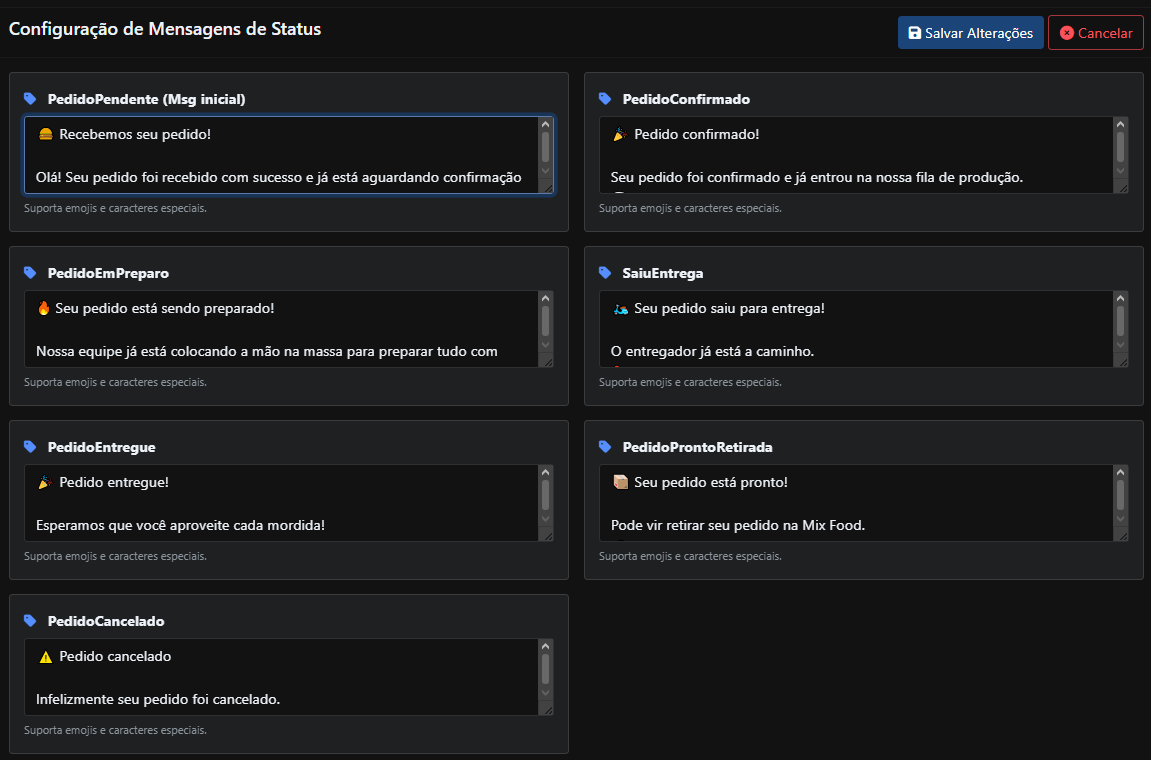Viewport: 1151px width, 760px height.
Task: Click the tag icon beside PedidoConfirmado
Action: [605, 98]
